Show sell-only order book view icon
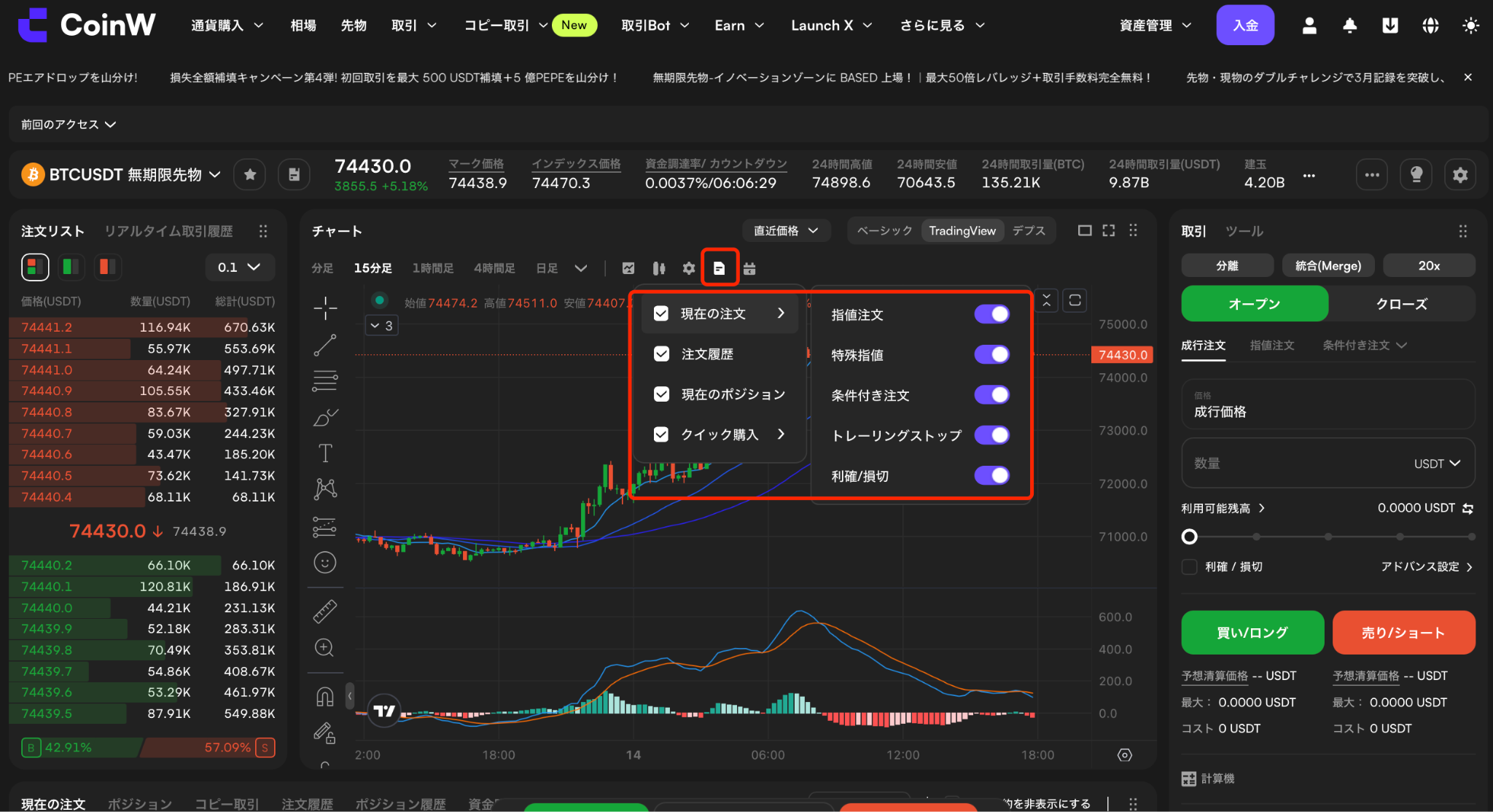 (x=107, y=267)
